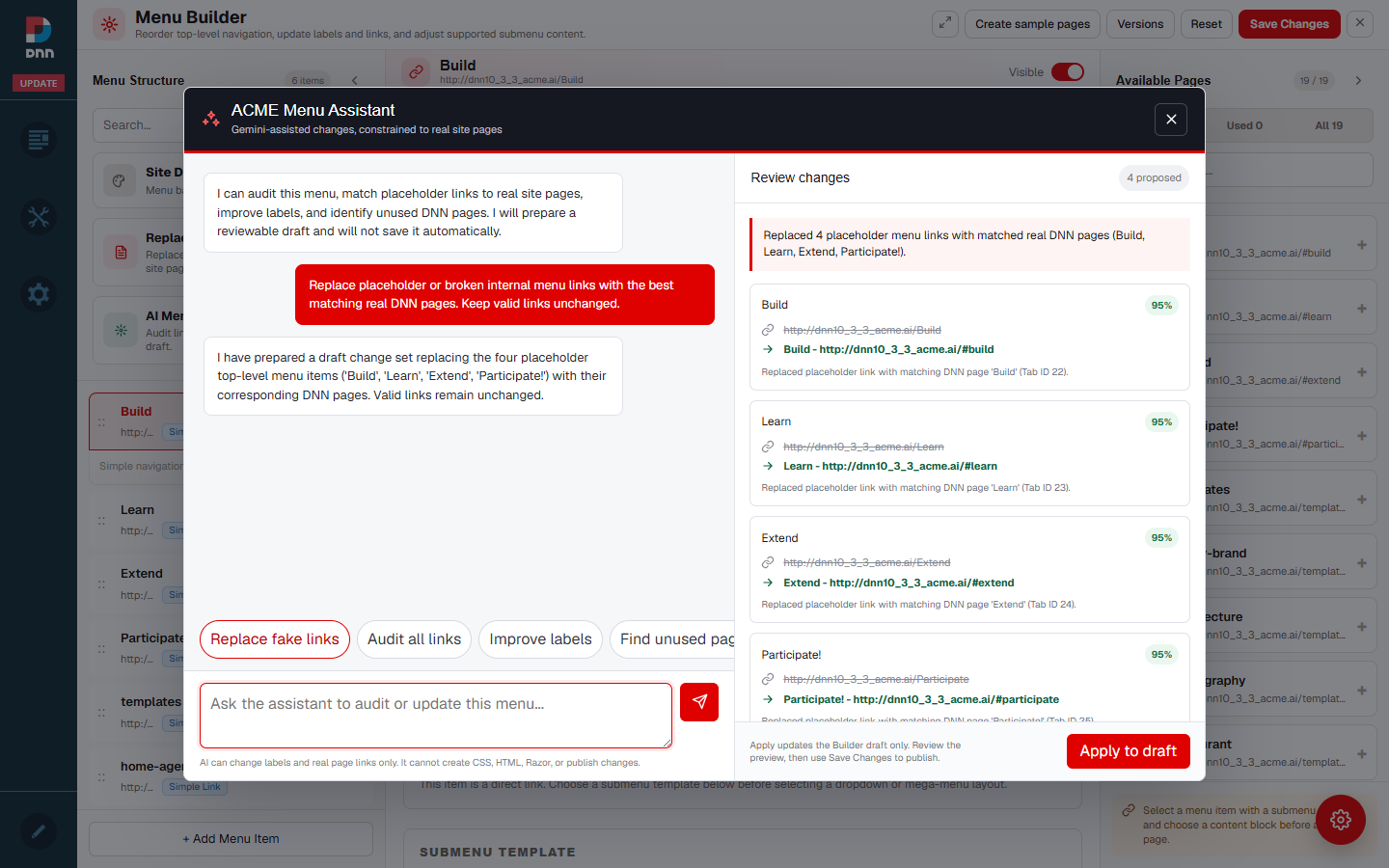This screenshot has width=1389, height=868.
Task: Click the arrow icon in Learn change card
Action: [x=768, y=466]
